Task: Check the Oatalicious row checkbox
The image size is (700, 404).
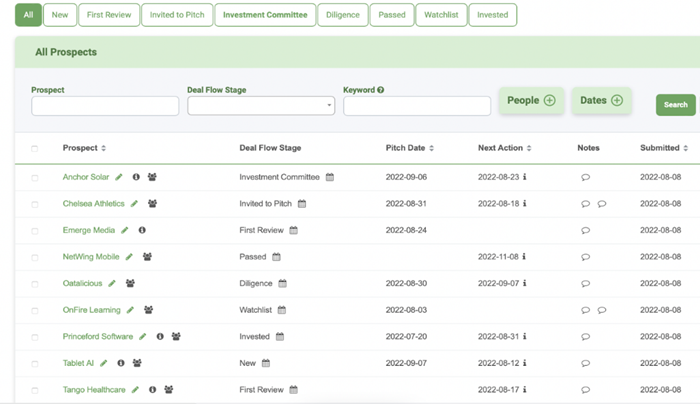Action: [35, 284]
